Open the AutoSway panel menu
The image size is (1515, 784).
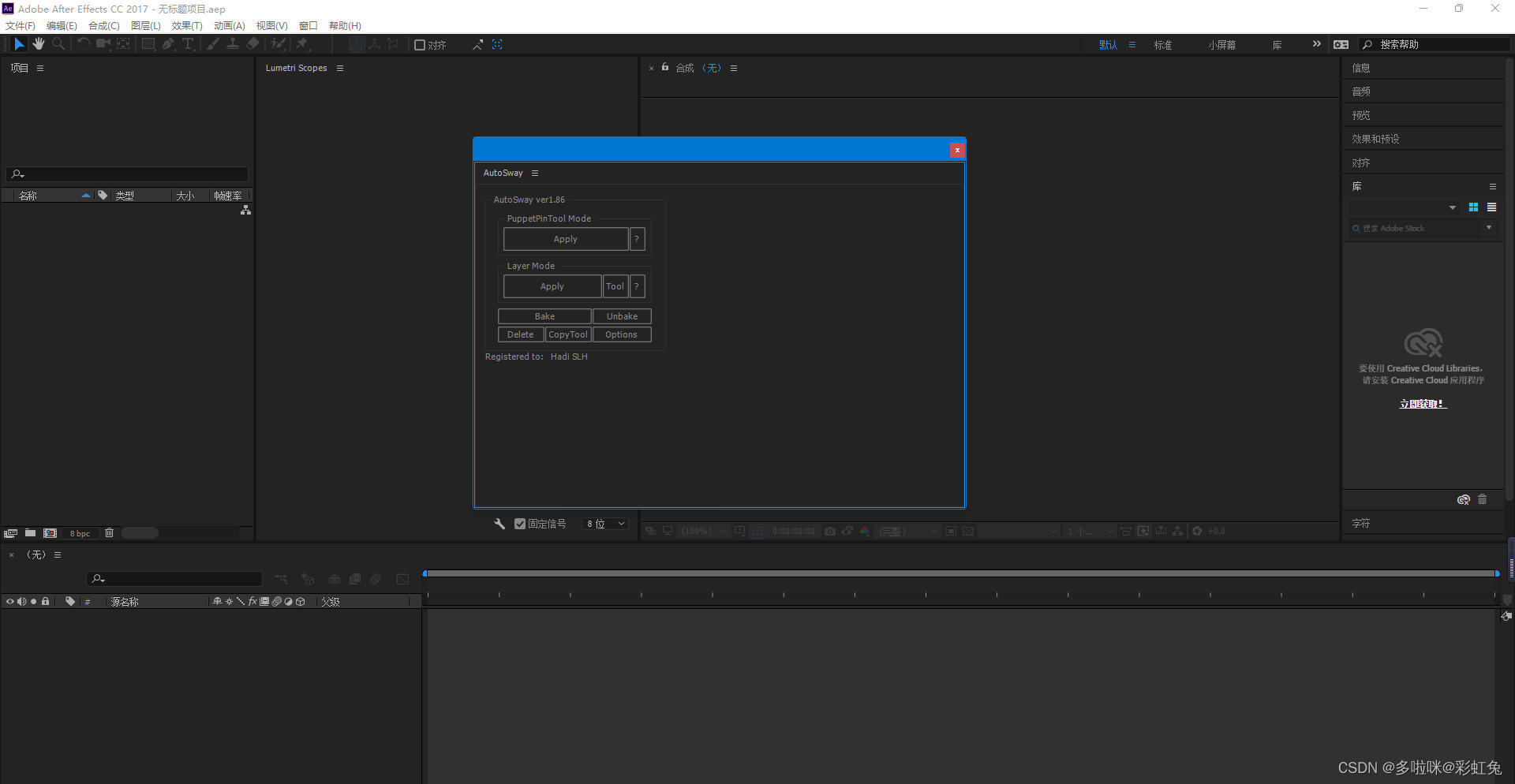[x=535, y=173]
